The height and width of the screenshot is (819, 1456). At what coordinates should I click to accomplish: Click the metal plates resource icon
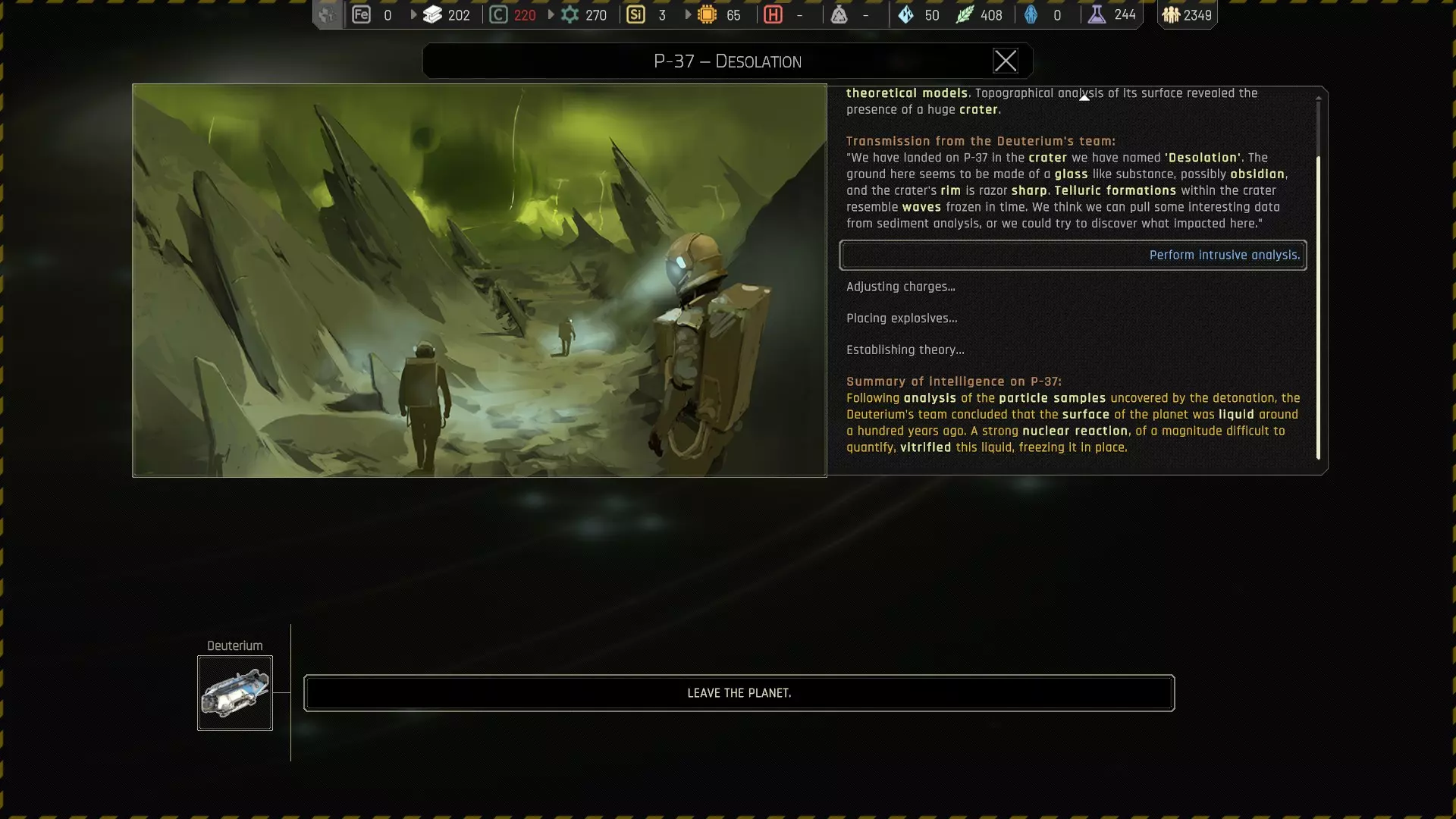tap(432, 14)
